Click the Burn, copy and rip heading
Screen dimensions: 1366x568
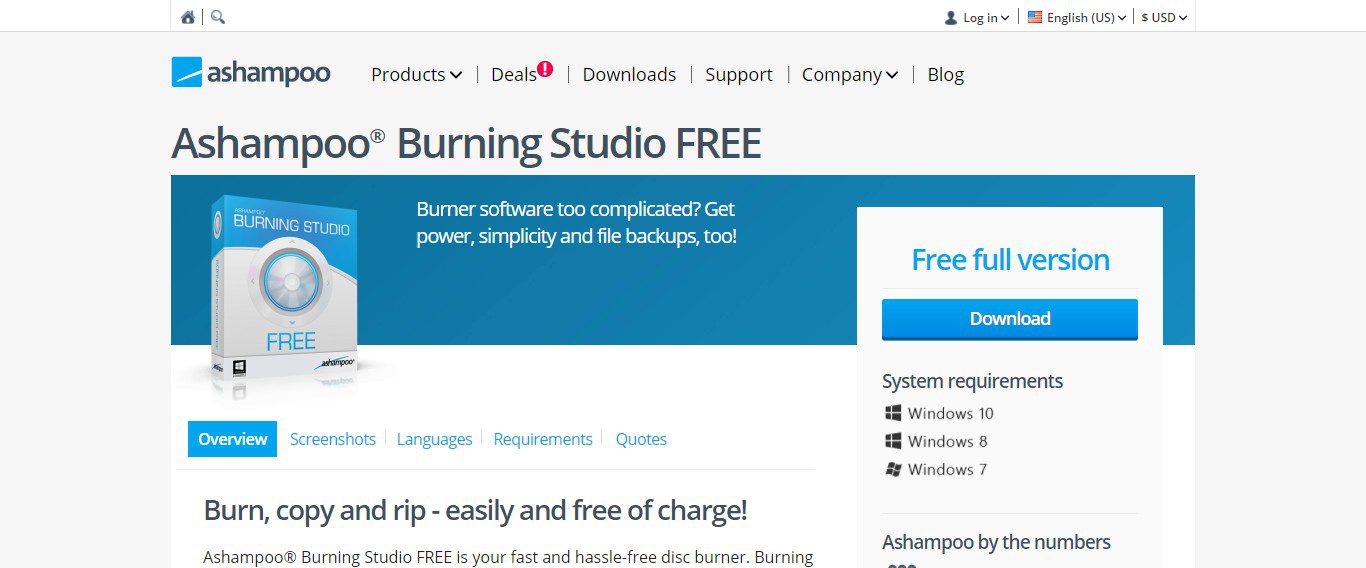475,511
